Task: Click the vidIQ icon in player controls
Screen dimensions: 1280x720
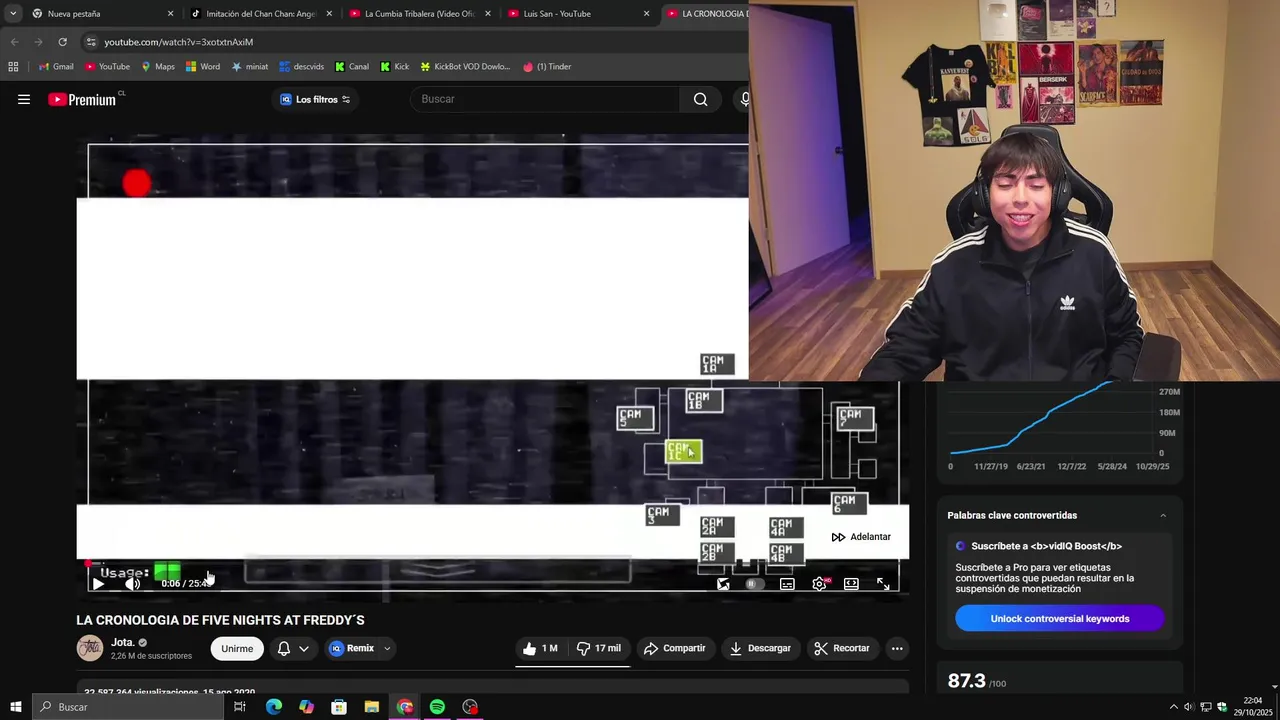Action: click(723, 584)
